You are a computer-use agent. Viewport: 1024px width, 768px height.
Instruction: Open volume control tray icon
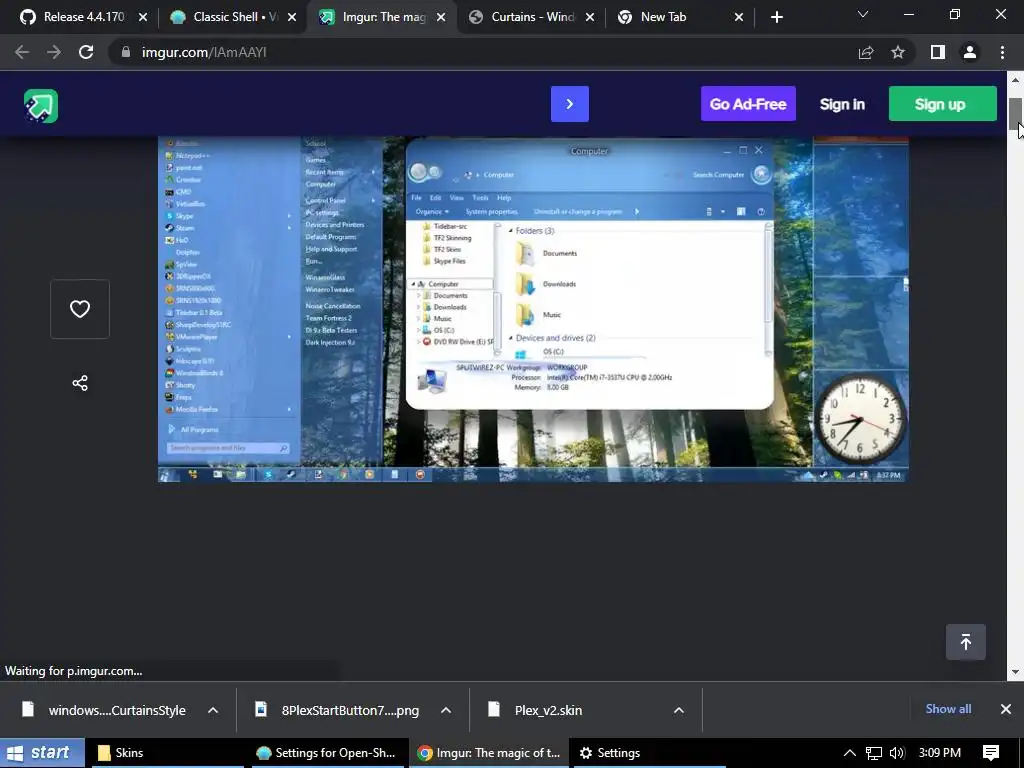click(x=897, y=753)
